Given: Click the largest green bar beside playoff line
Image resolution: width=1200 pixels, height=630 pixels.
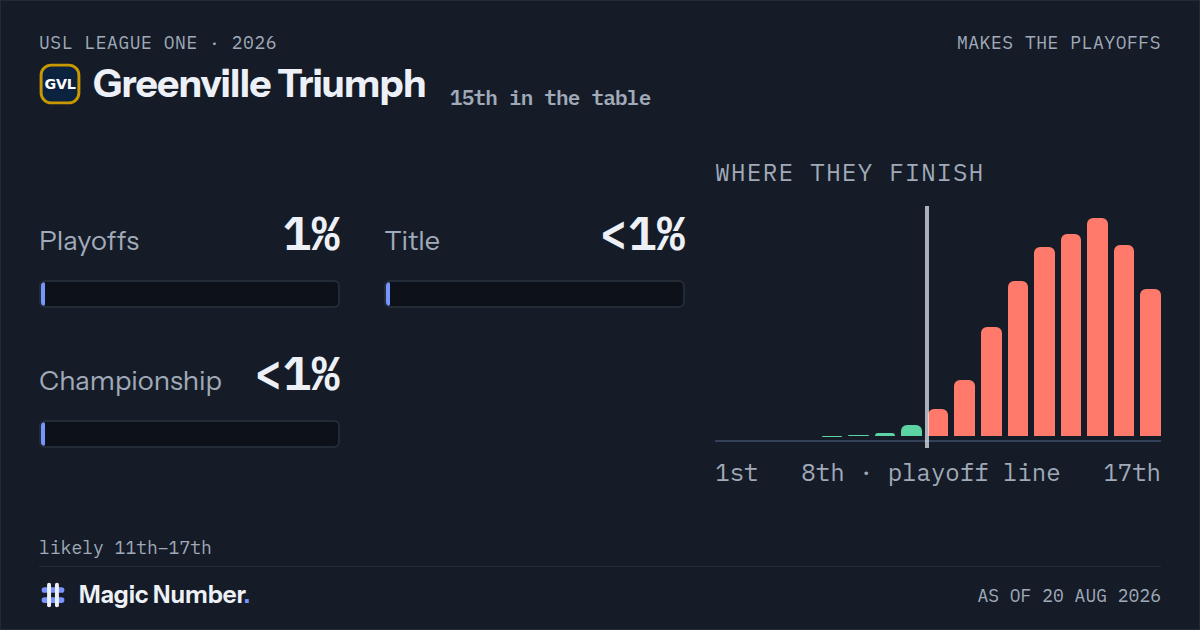Looking at the screenshot, I should (911, 431).
